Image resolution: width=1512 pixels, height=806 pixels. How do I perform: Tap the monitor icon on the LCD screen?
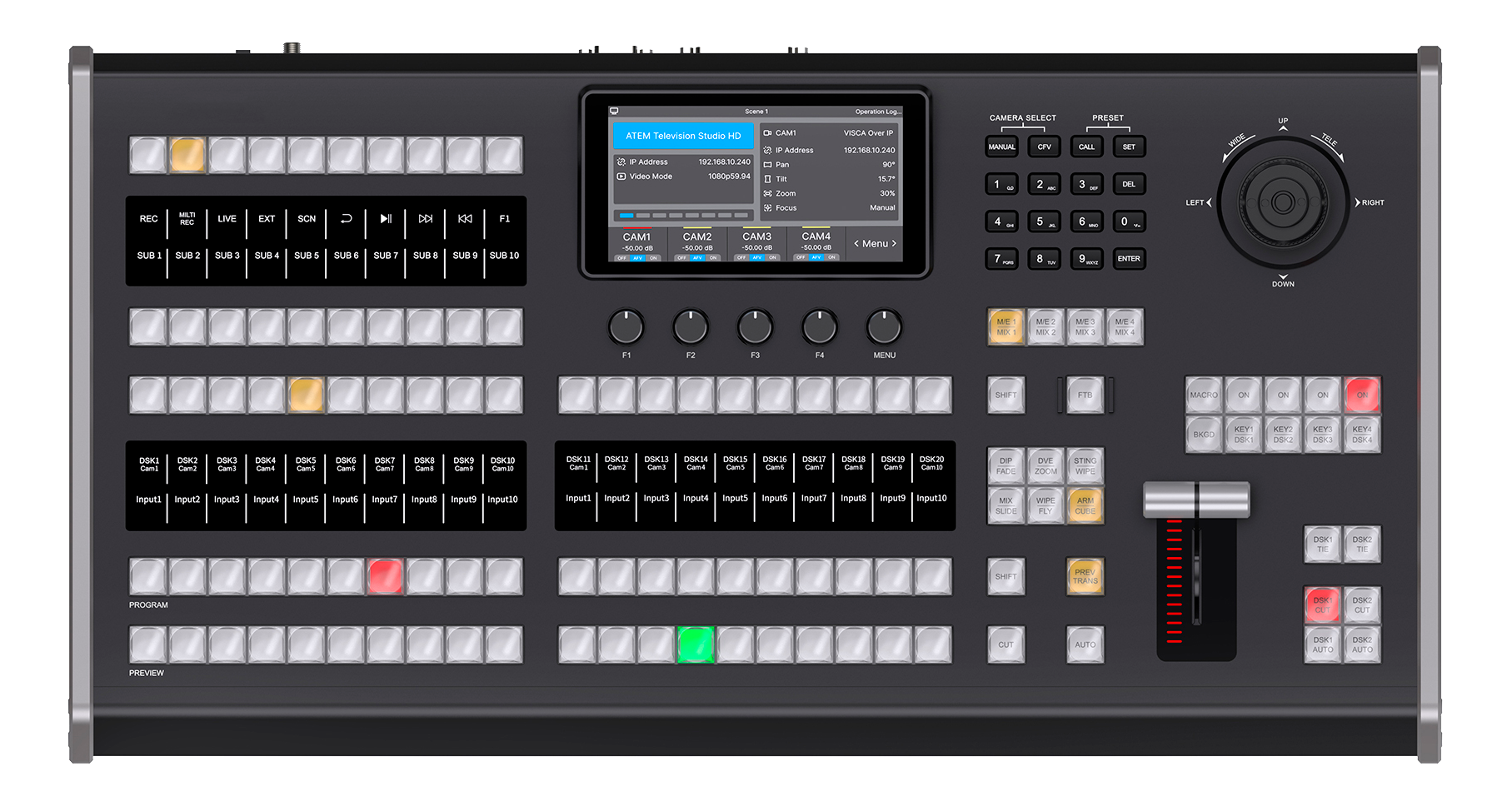pyautogui.click(x=614, y=111)
